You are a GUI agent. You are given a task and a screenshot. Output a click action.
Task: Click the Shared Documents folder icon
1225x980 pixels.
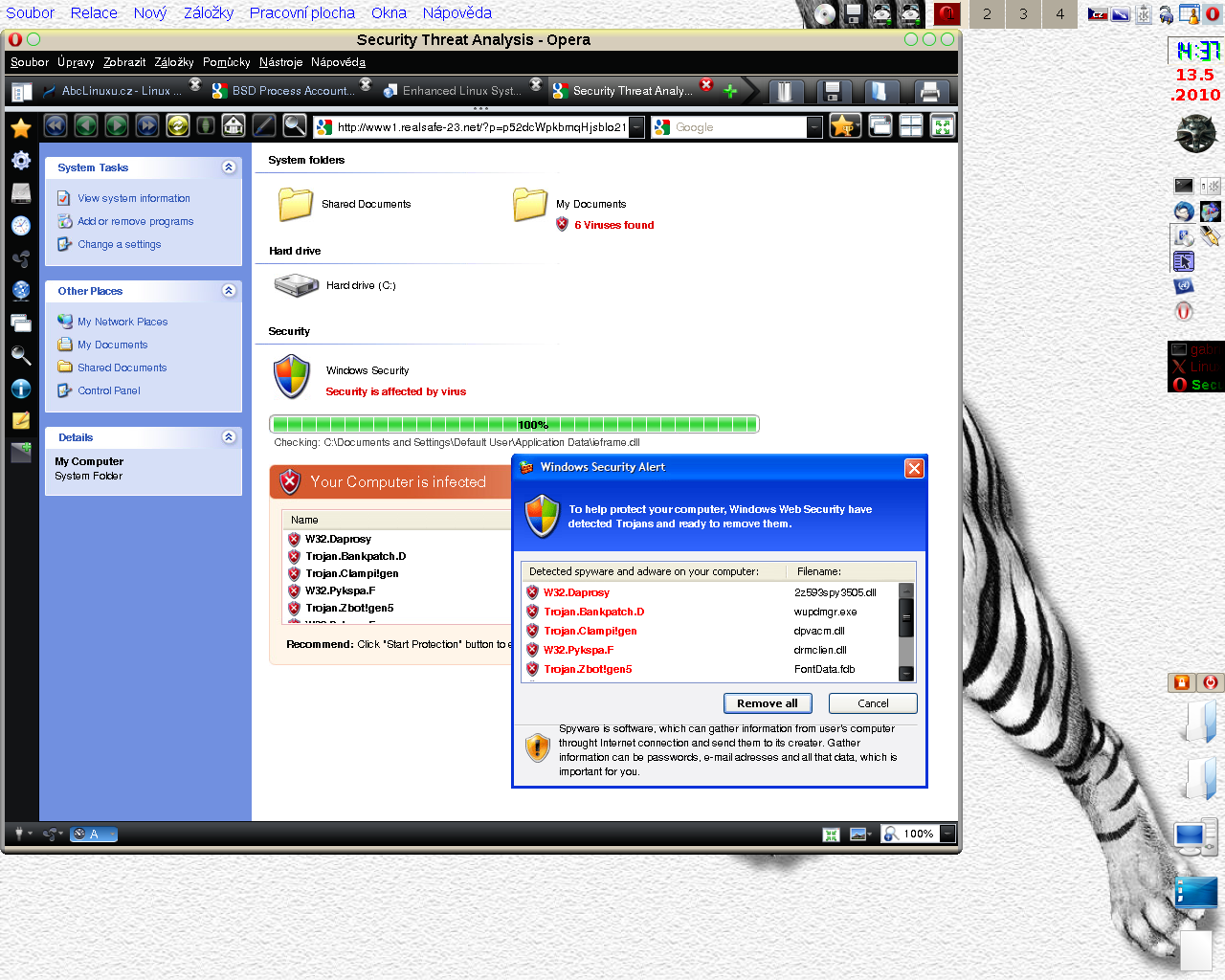(x=296, y=204)
